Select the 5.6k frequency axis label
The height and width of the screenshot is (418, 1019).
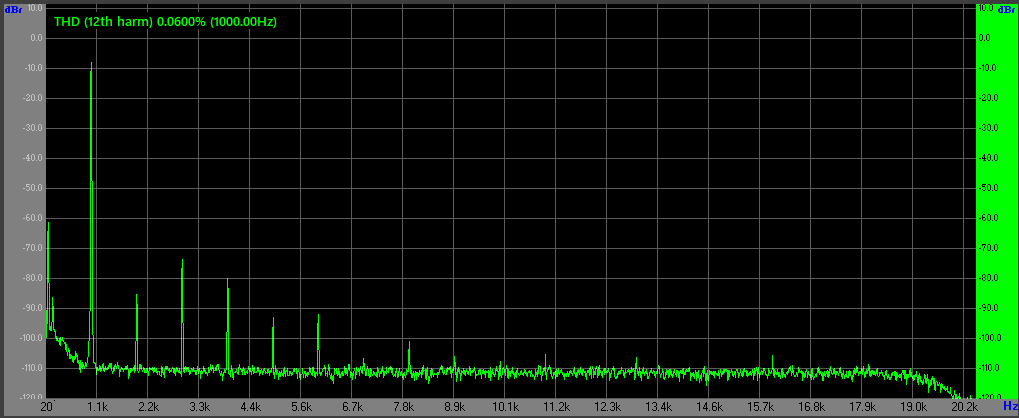(301, 407)
